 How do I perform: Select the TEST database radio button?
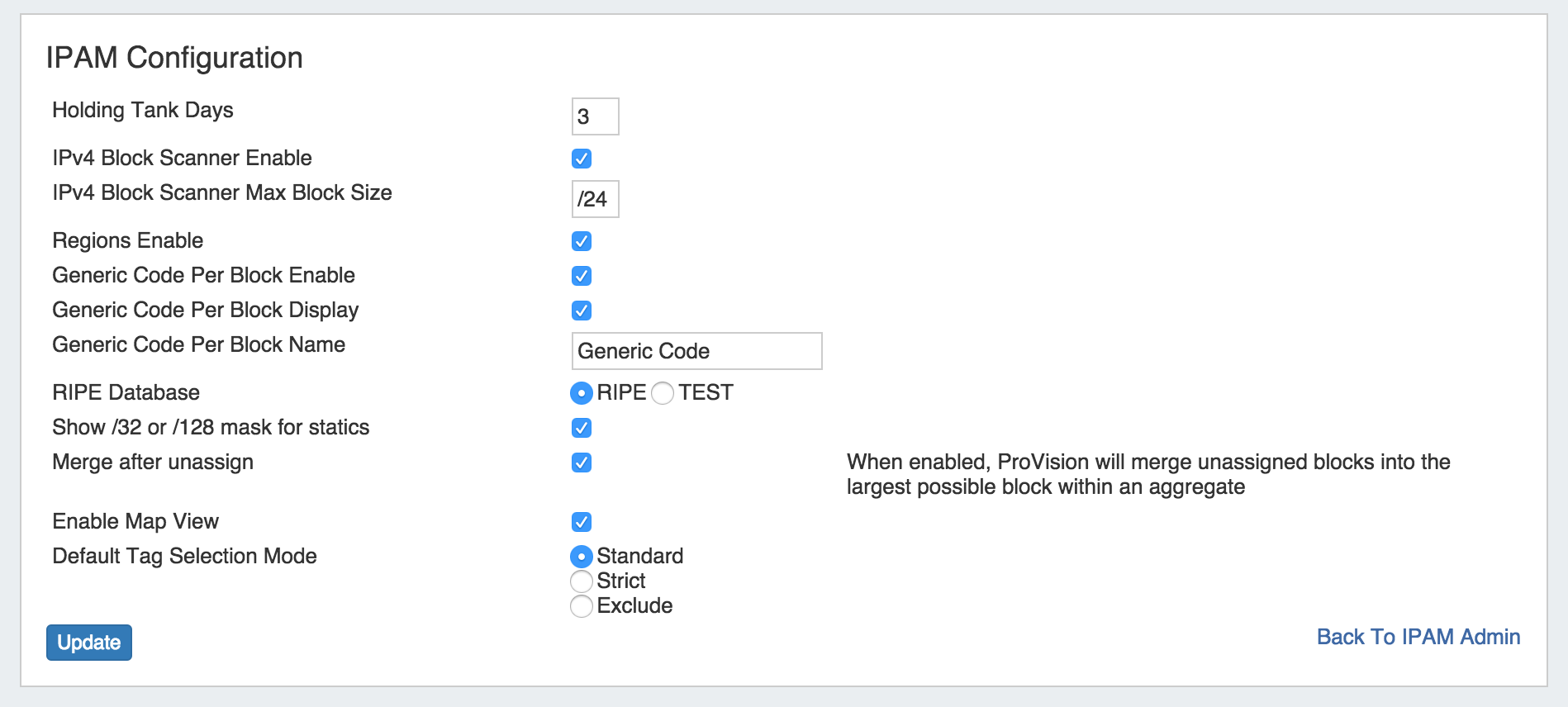(x=663, y=393)
